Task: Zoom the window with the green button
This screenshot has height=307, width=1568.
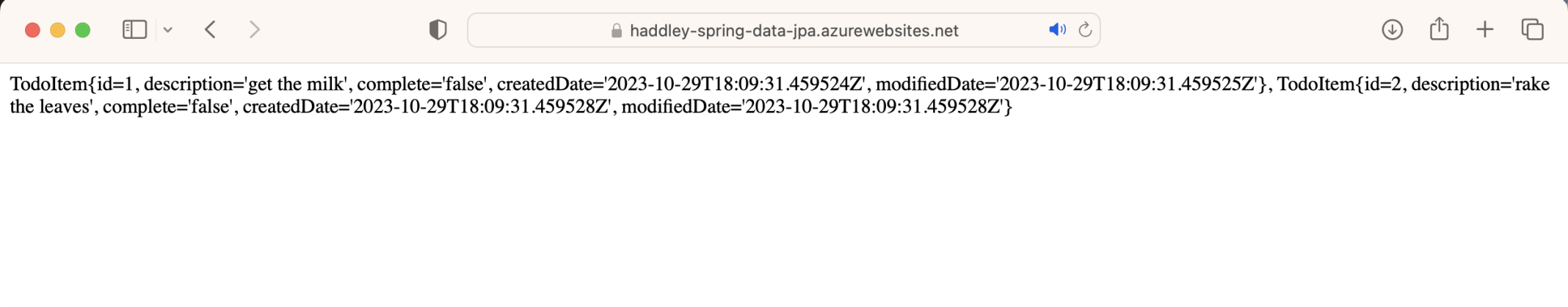Action: (x=83, y=30)
